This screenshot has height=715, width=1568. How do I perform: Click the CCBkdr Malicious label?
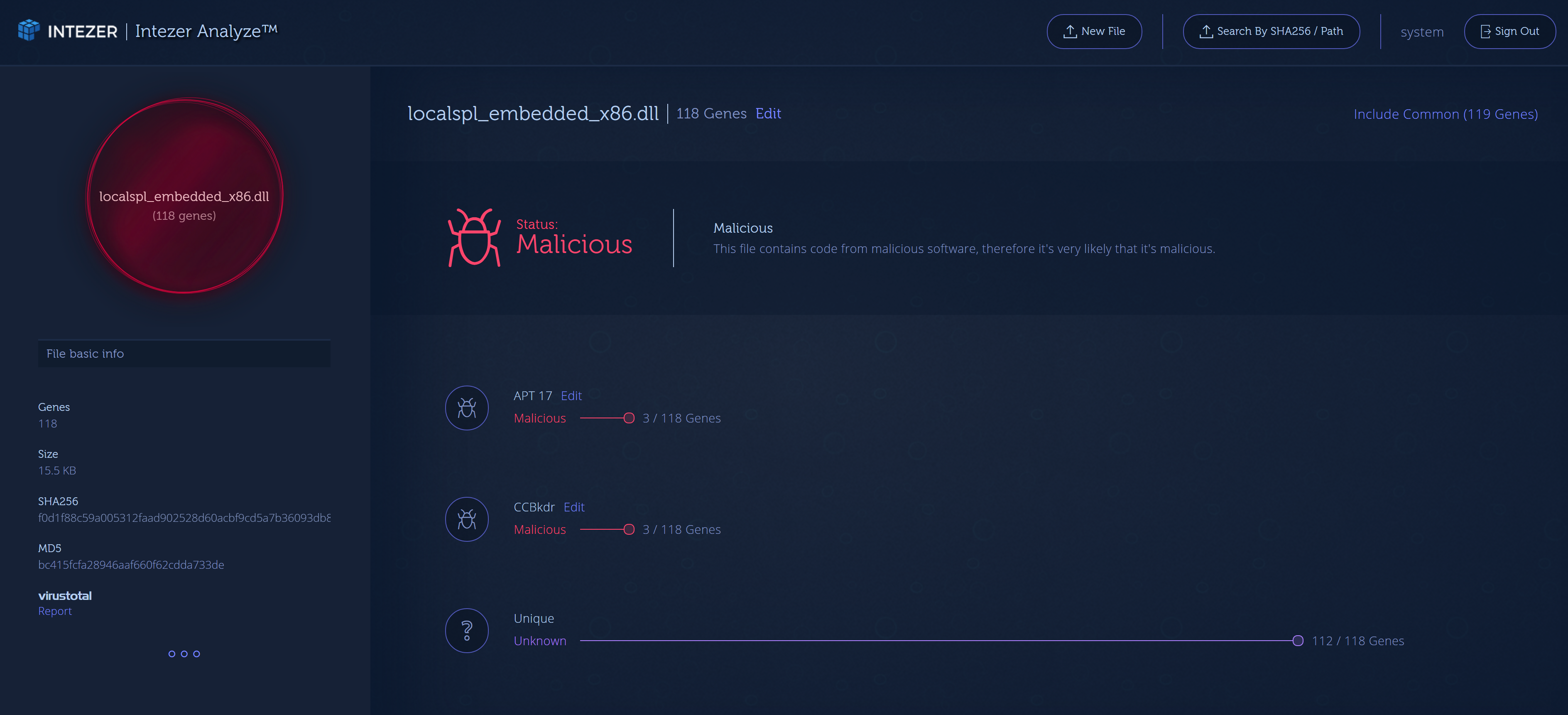click(x=540, y=530)
